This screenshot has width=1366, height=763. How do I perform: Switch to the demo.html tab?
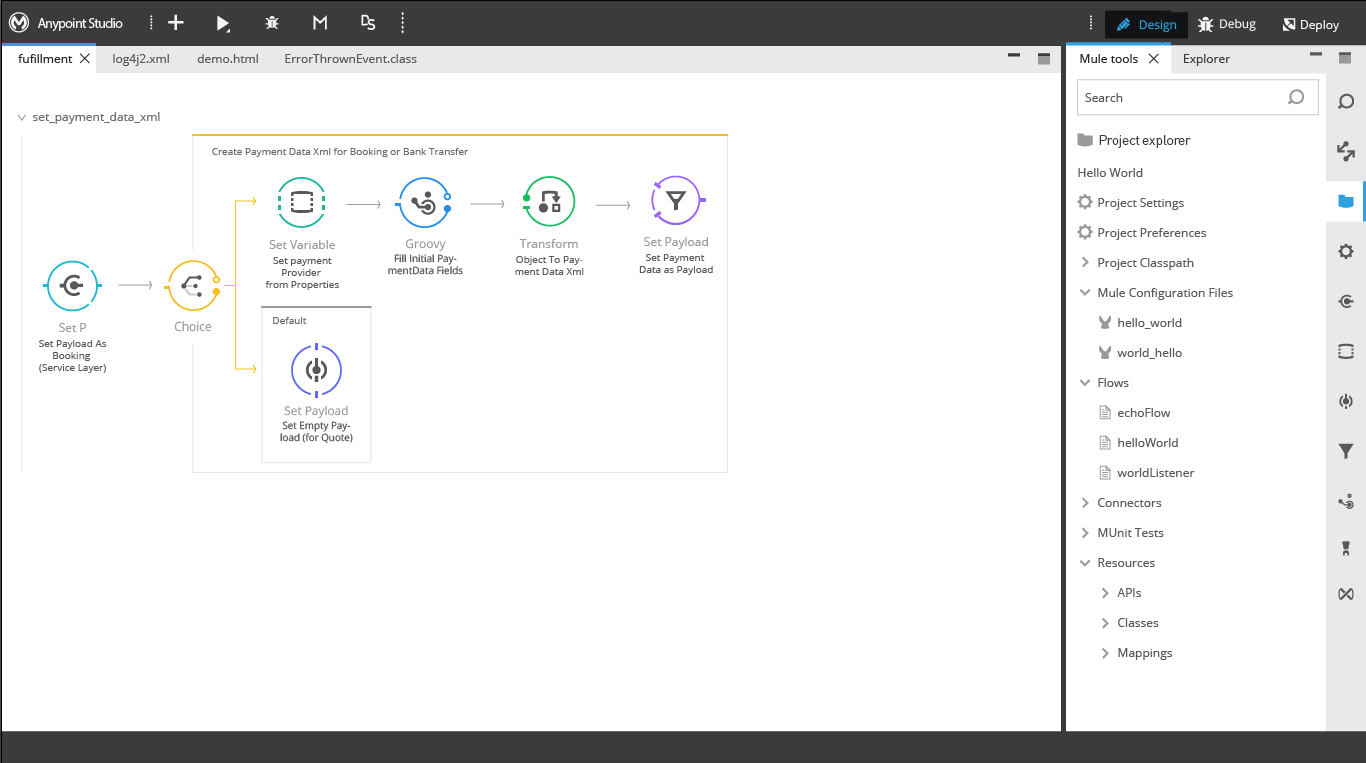point(228,59)
